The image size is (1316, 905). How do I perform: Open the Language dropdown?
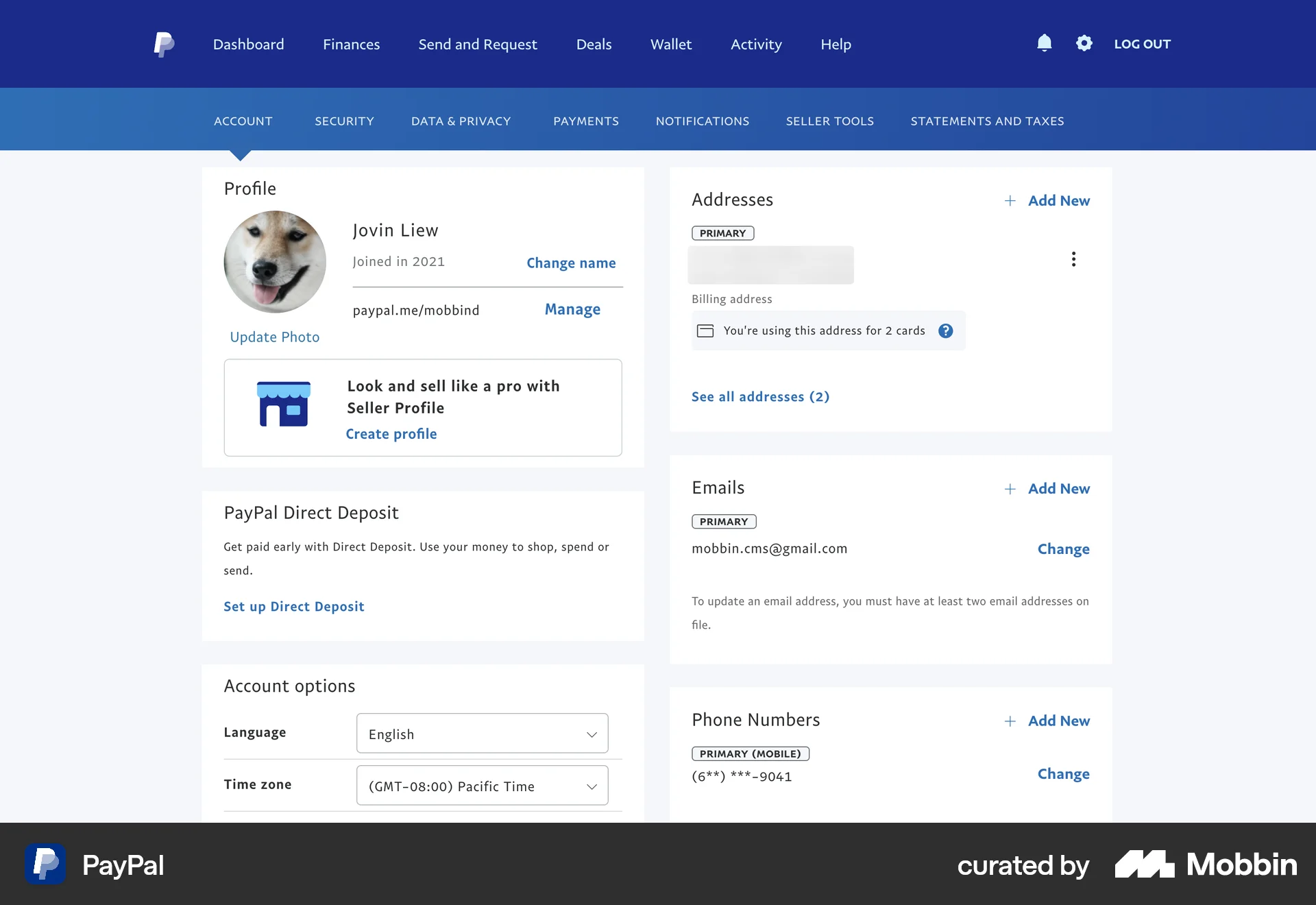tap(482, 733)
